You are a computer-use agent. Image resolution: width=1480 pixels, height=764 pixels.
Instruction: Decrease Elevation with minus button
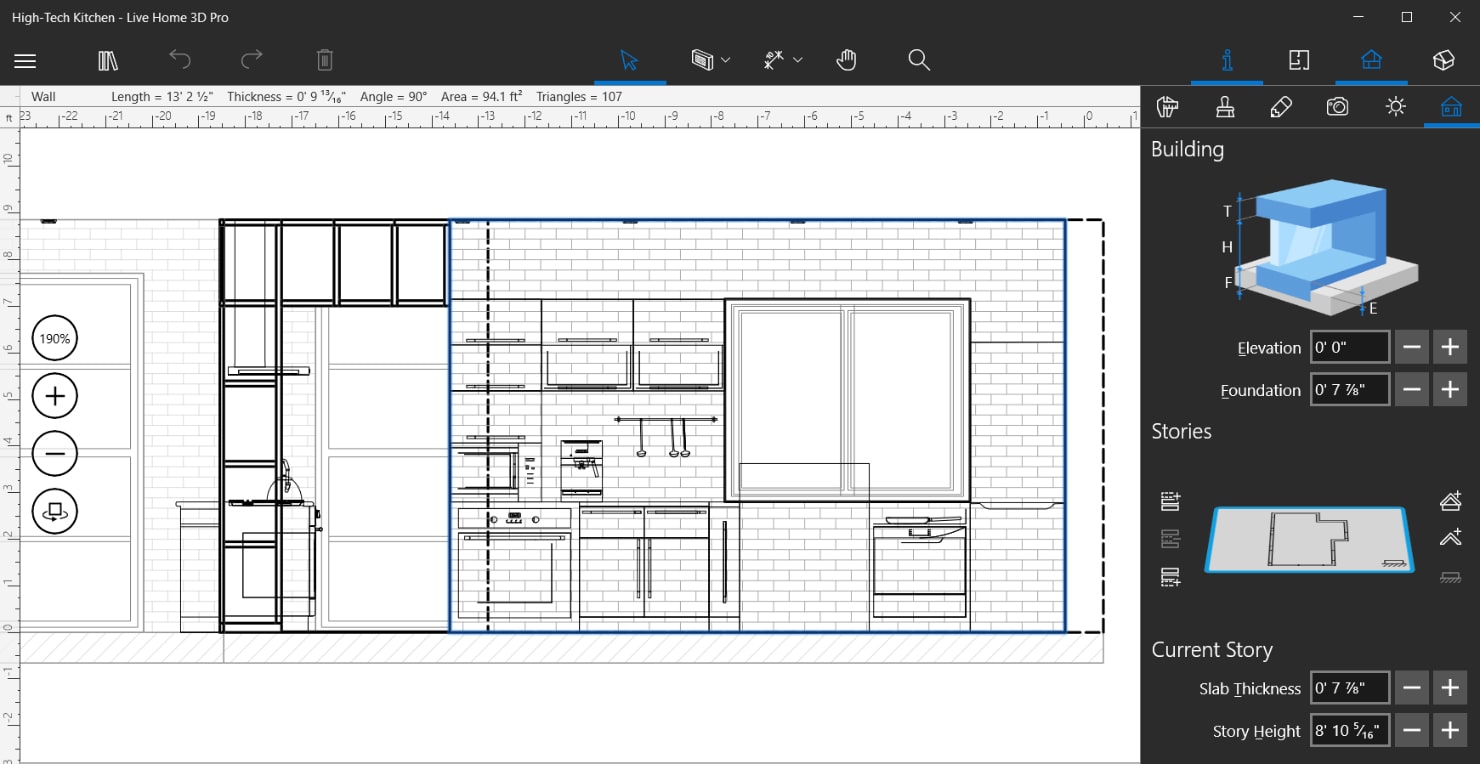[1412, 347]
